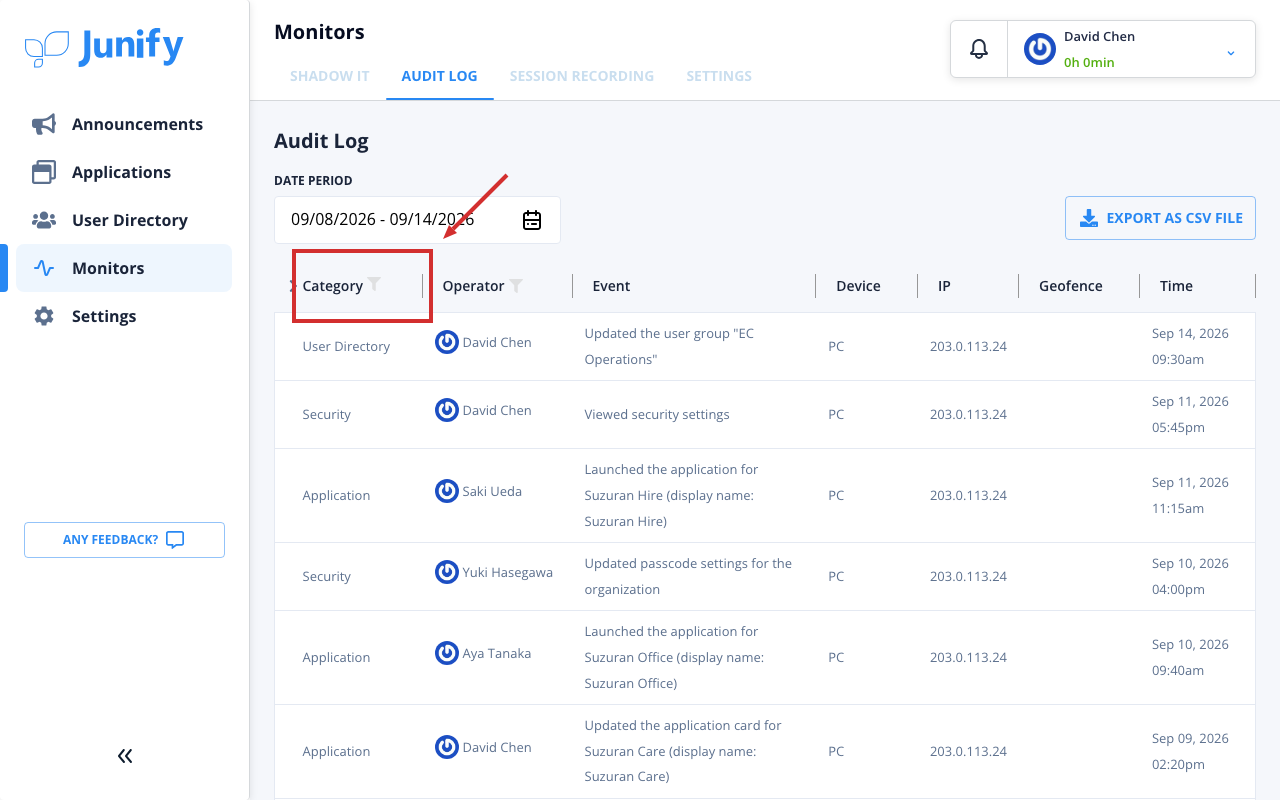Viewport: 1280px width, 800px height.
Task: Click the User Directory people icon
Action: point(44,220)
